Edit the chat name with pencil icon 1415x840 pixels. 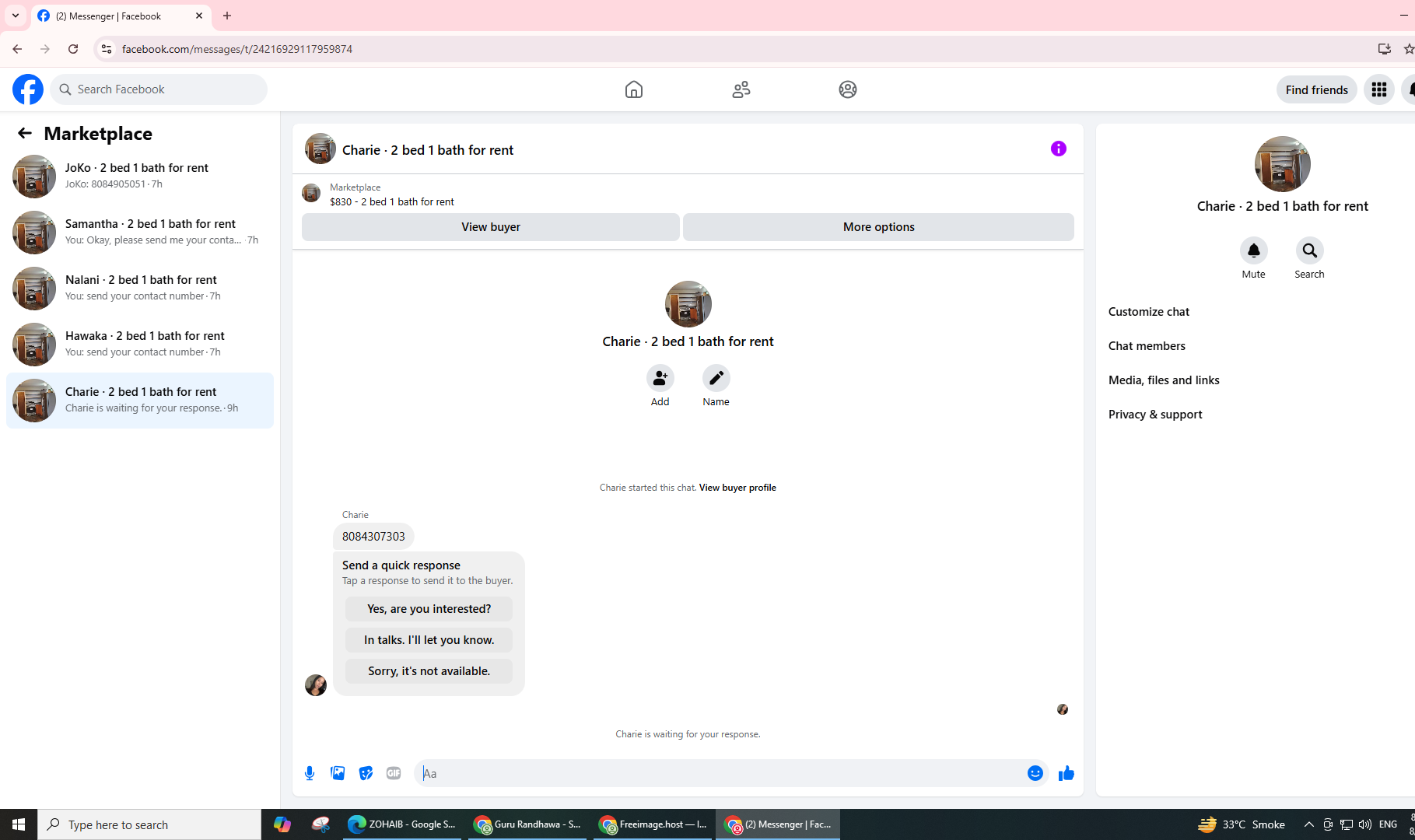tap(716, 378)
